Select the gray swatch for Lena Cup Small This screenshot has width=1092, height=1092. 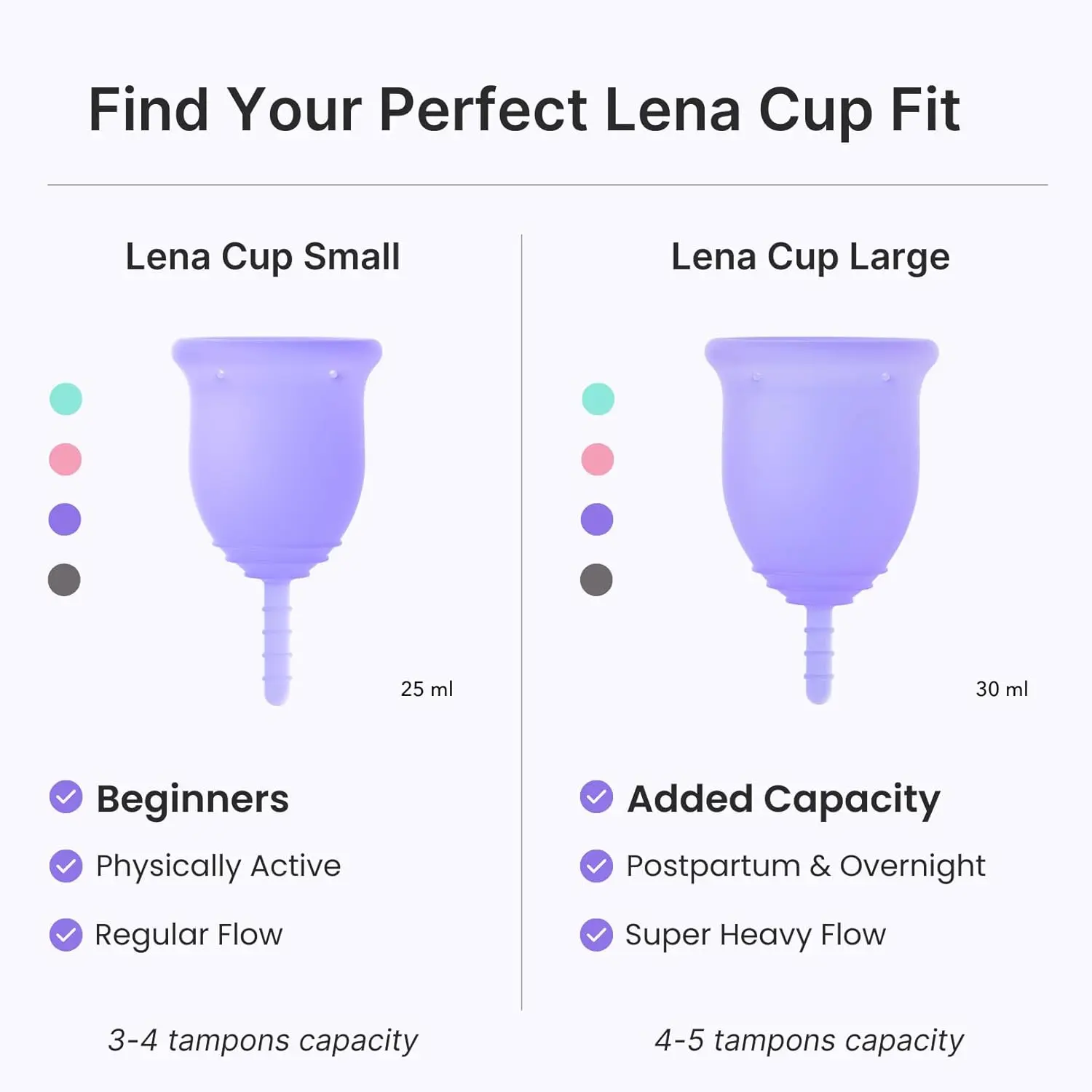(64, 580)
